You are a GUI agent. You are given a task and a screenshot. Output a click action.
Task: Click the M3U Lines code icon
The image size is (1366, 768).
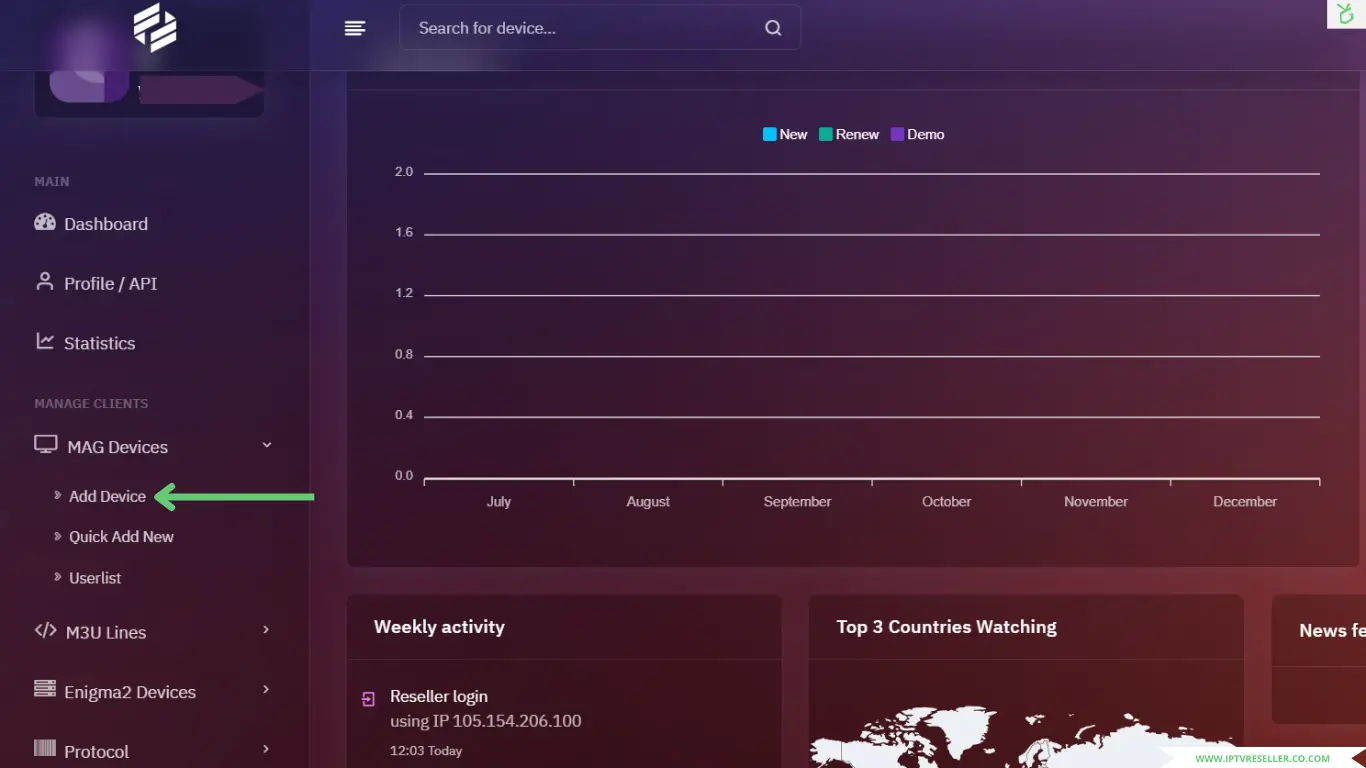click(46, 631)
